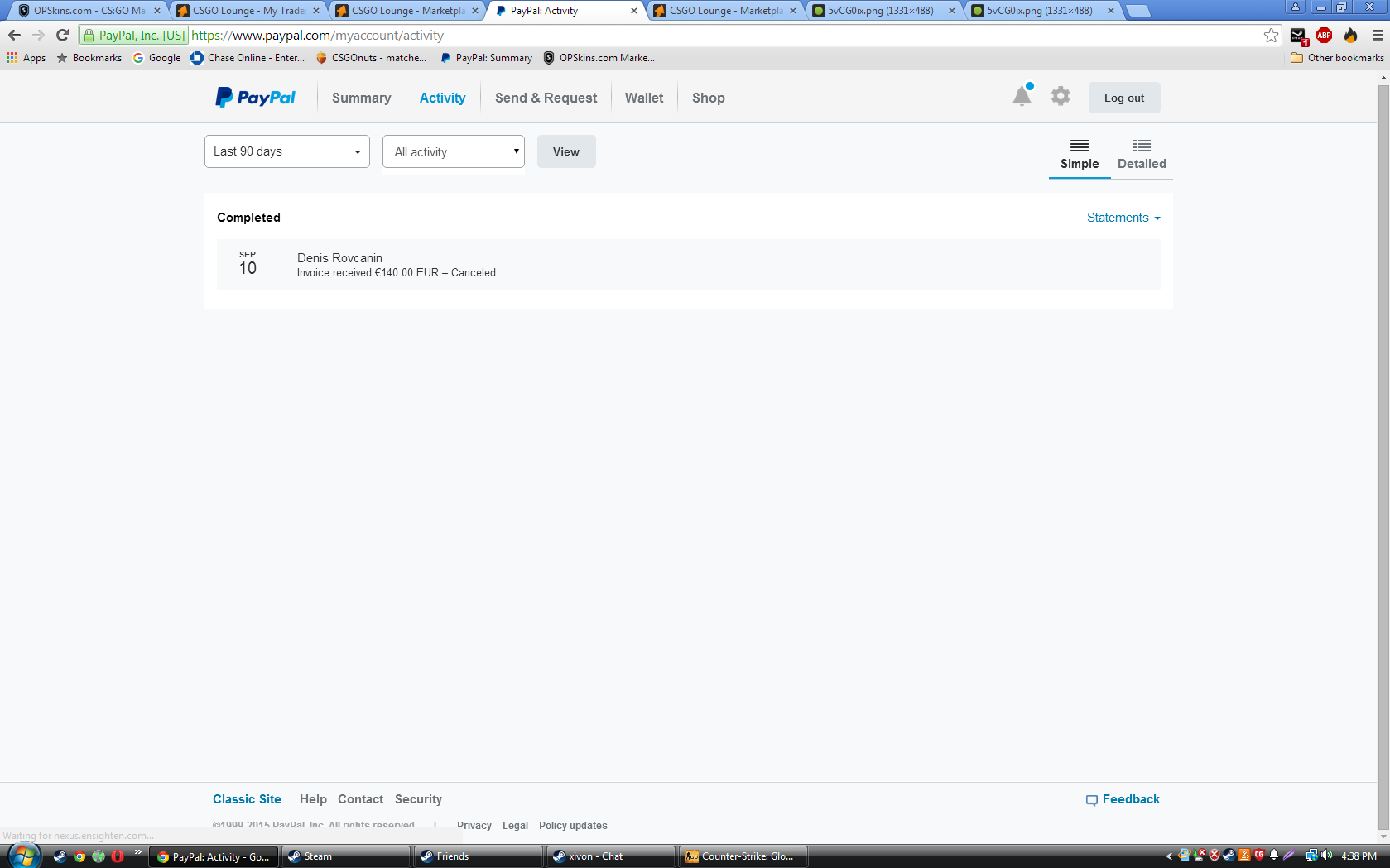The image size is (1390, 868).
Task: Click the Log out button
Action: [x=1124, y=98]
